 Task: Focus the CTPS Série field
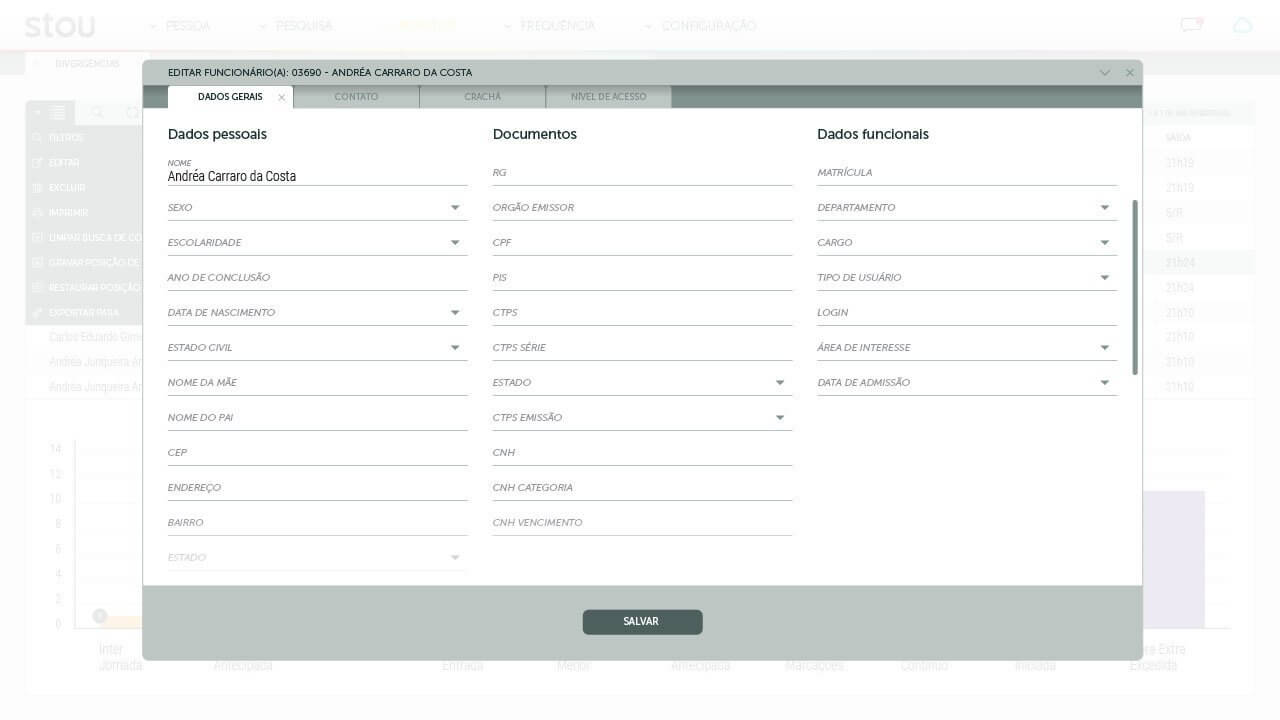[x=642, y=348]
